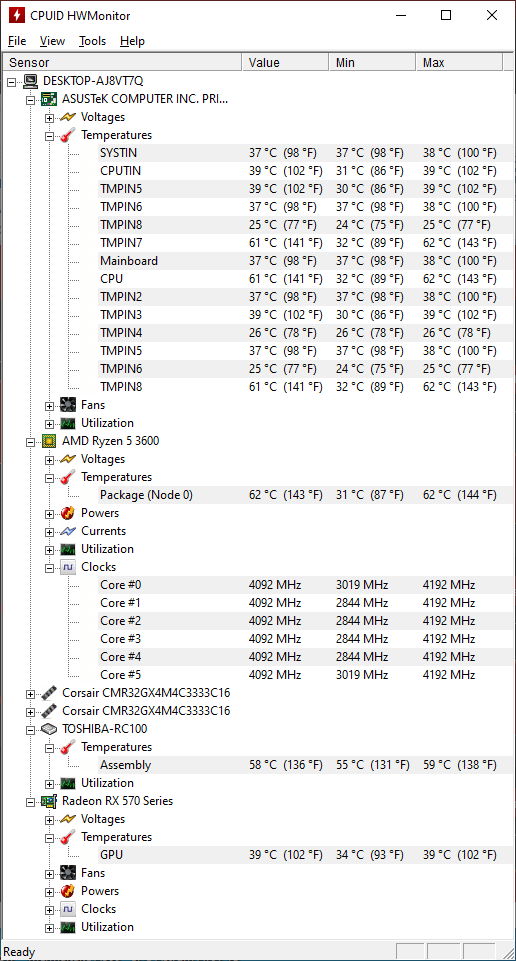516x961 pixels.
Task: Select the AMD Ryzen 5 3600 CPU icon
Action: coord(49,441)
